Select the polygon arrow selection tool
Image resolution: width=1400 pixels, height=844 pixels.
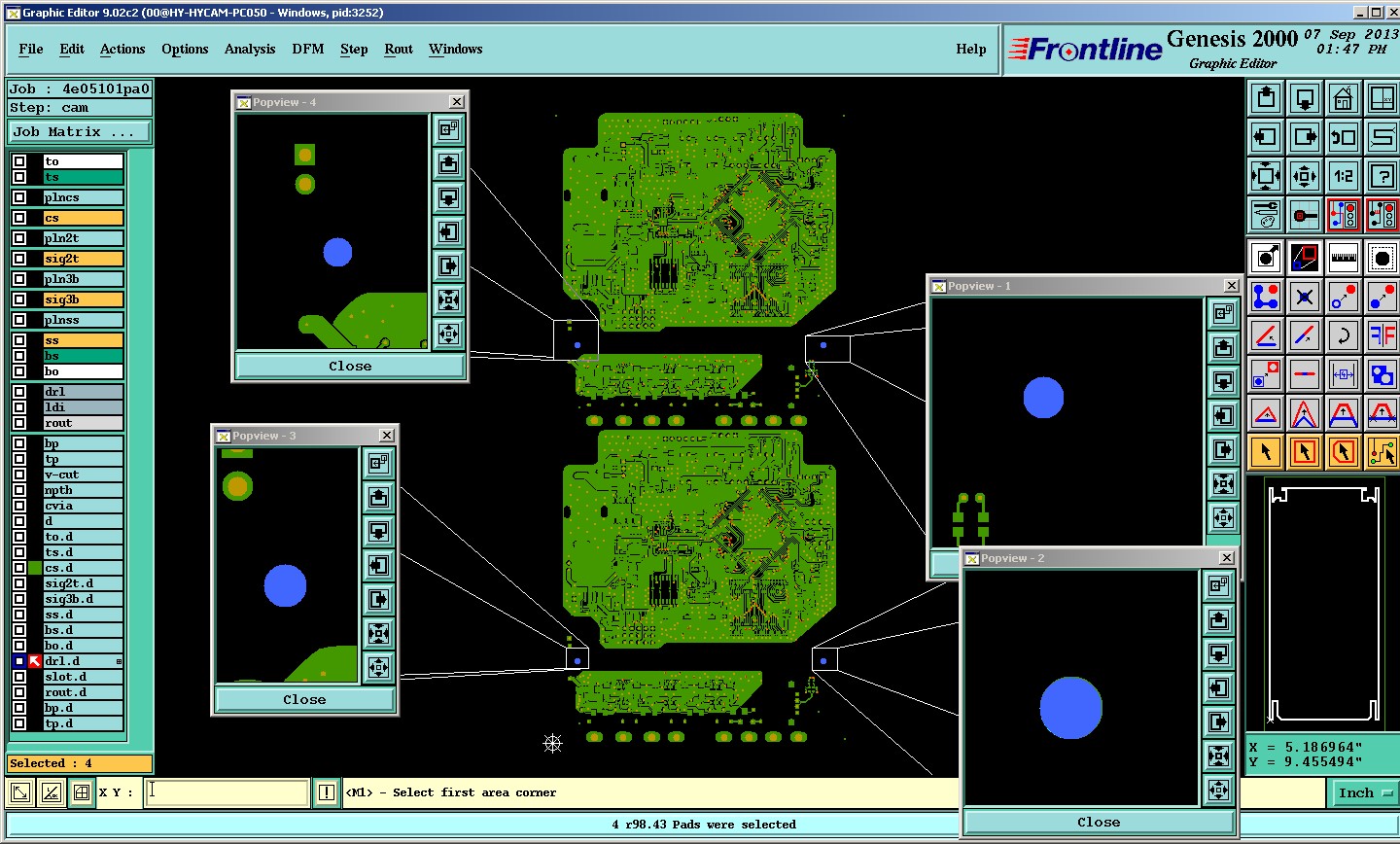(1344, 452)
